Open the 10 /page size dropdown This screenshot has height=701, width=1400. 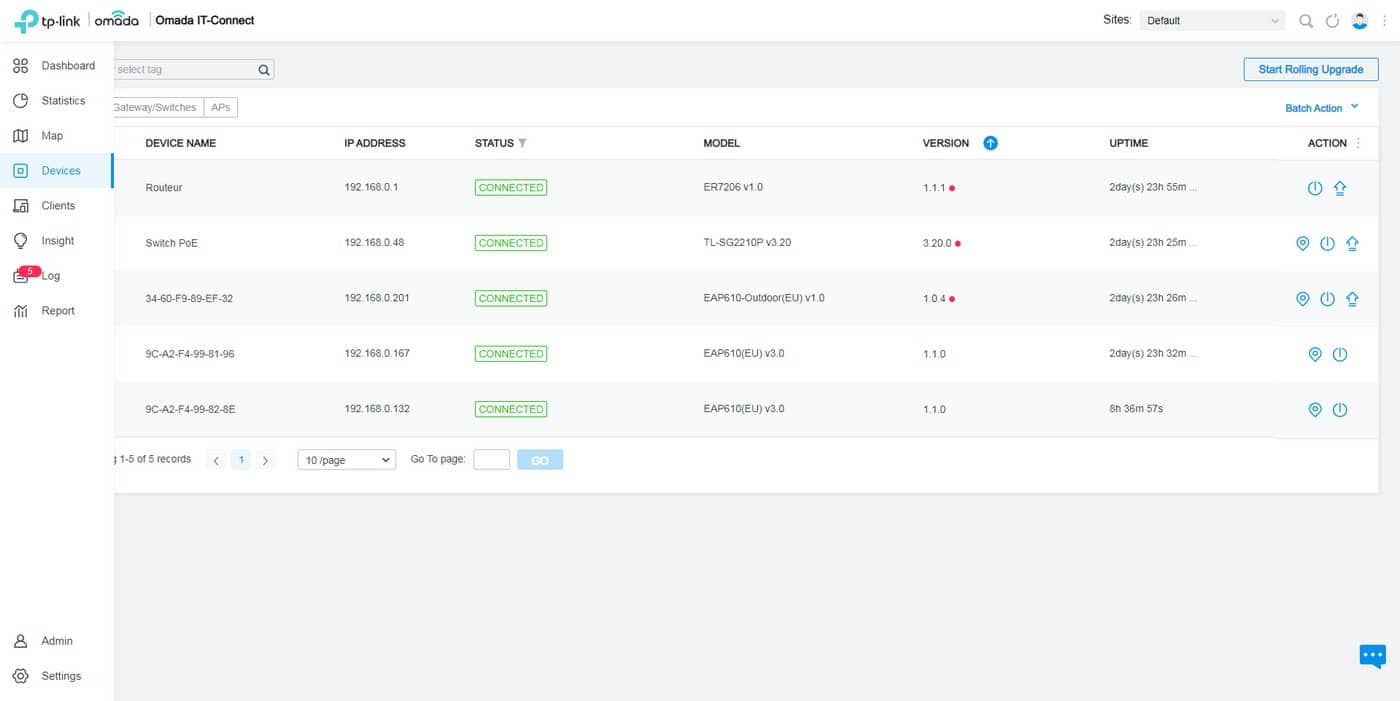(346, 460)
